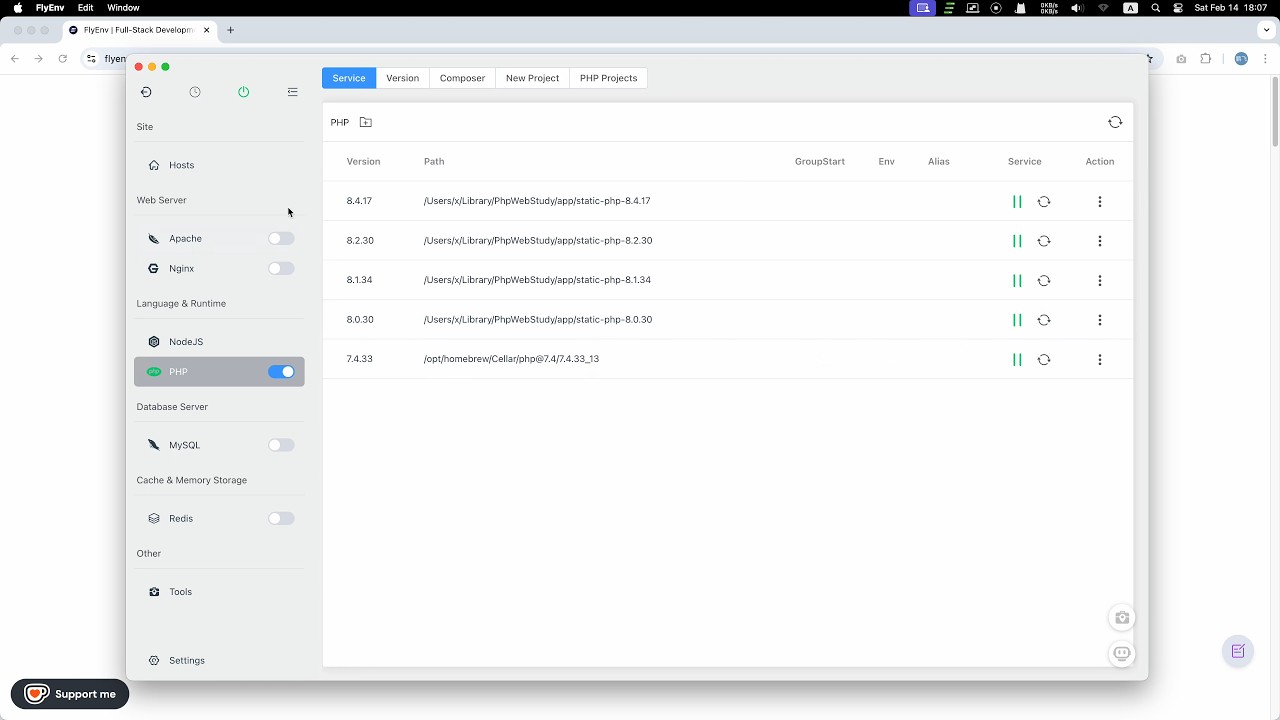Viewport: 1280px width, 720px height.
Task: Click the browser page scrollbar at right
Action: point(1275,110)
